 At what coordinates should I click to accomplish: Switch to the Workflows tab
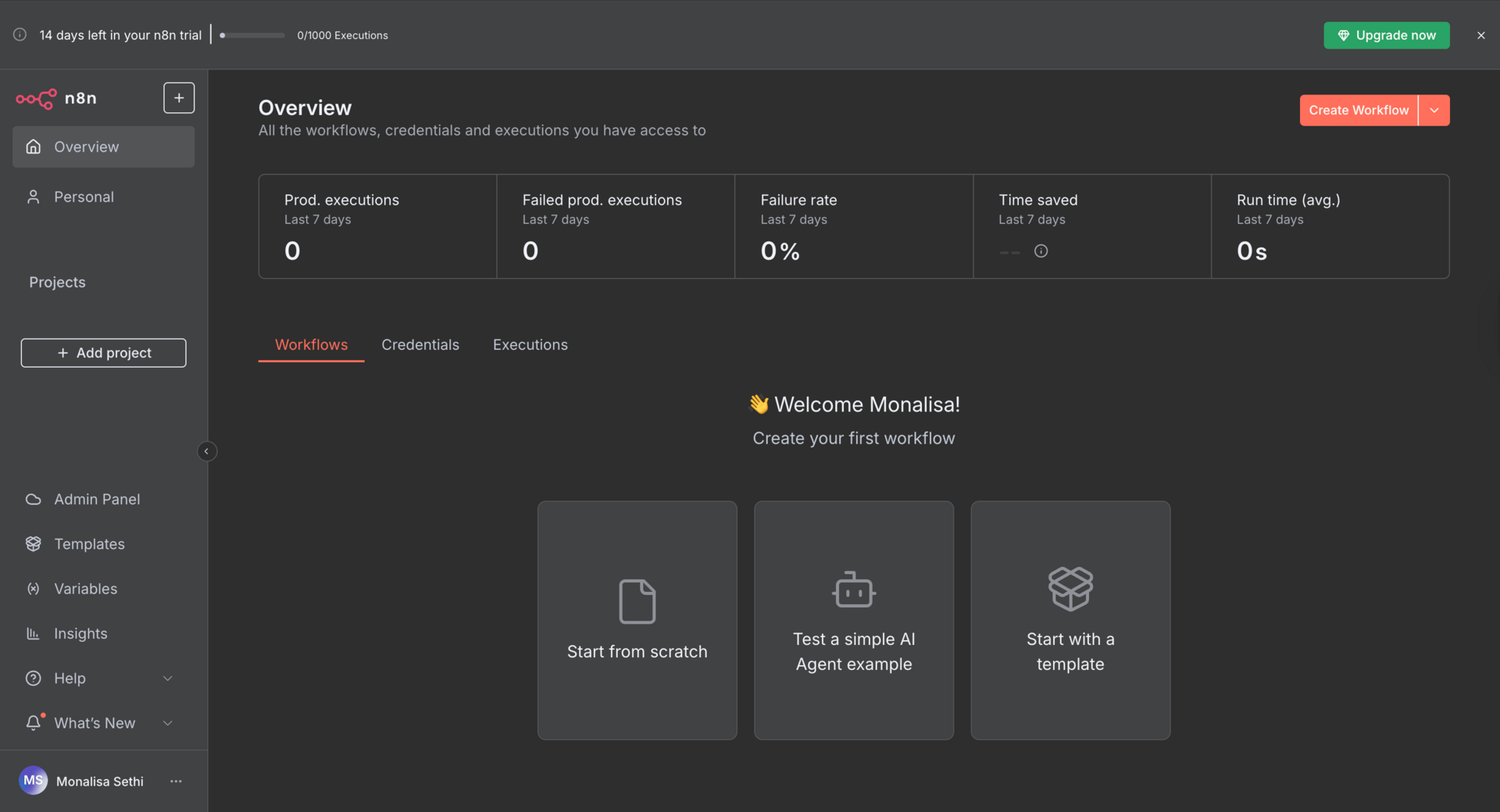[x=311, y=344]
